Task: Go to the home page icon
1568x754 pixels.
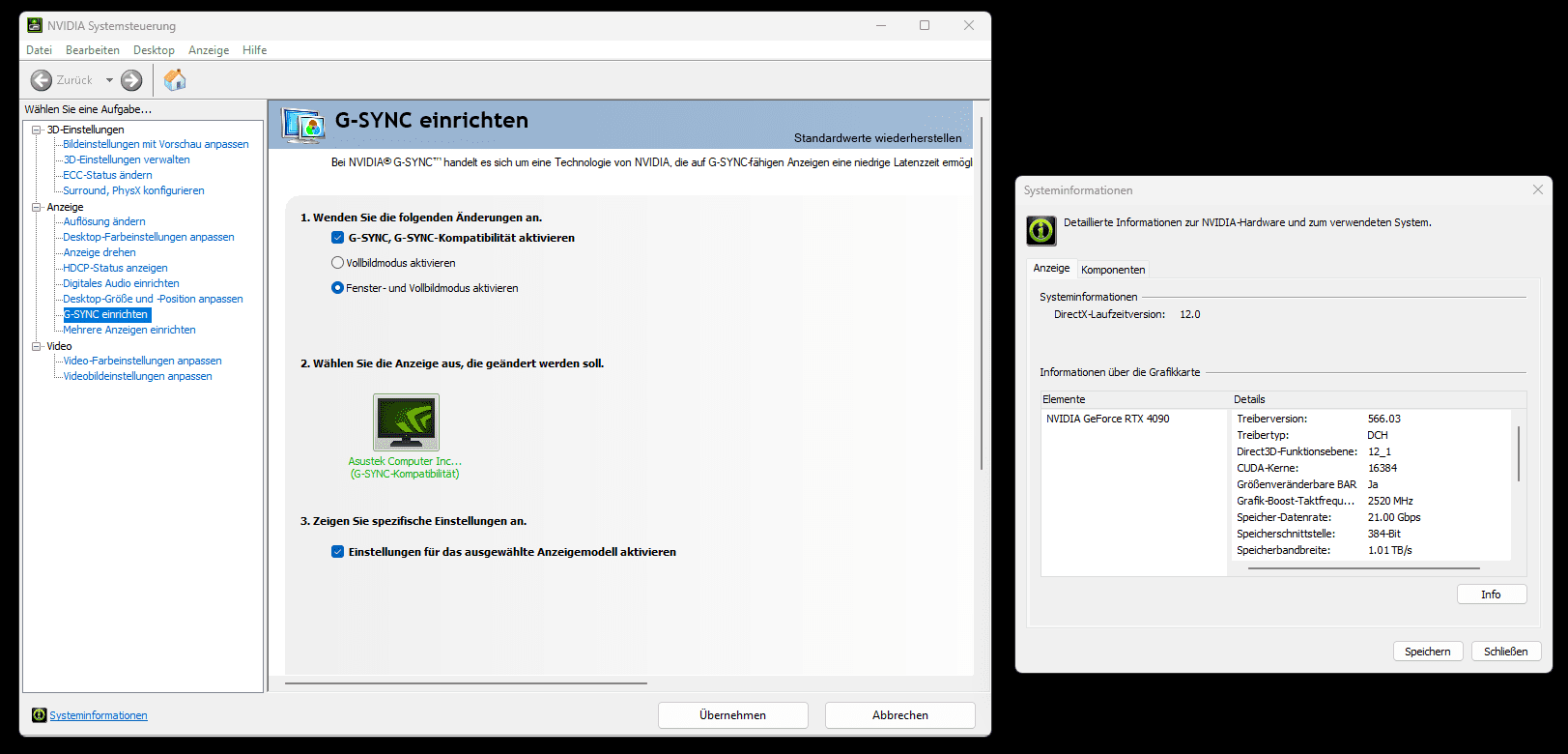Action: coord(175,79)
